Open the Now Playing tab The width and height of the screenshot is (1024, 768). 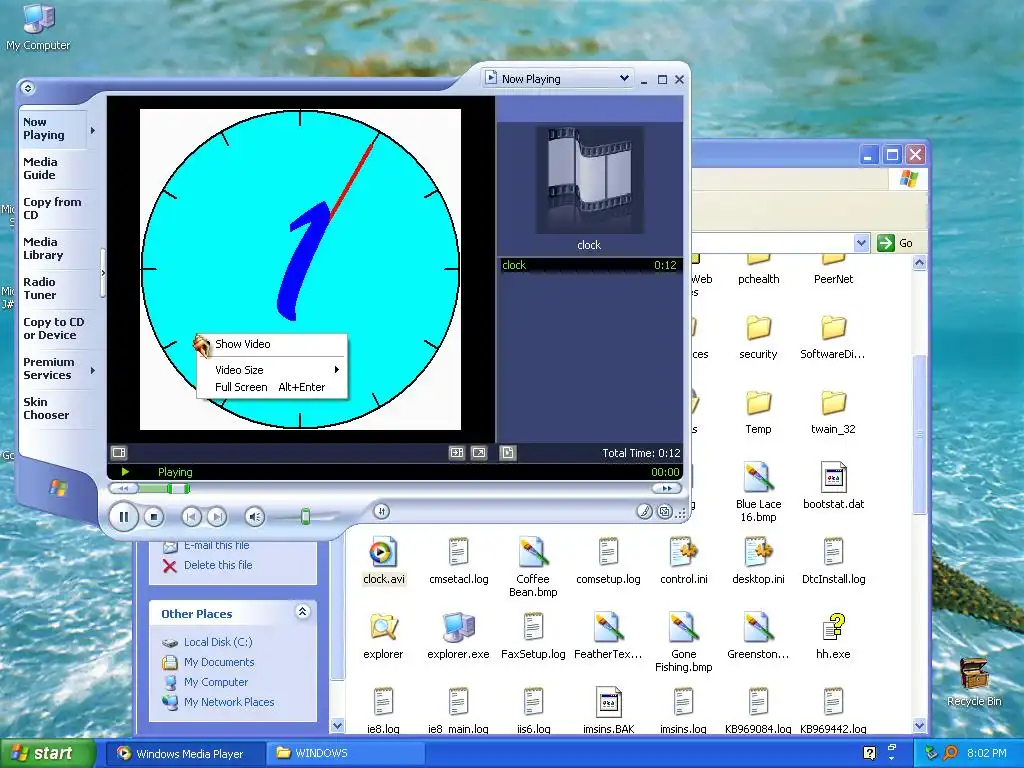click(x=44, y=129)
